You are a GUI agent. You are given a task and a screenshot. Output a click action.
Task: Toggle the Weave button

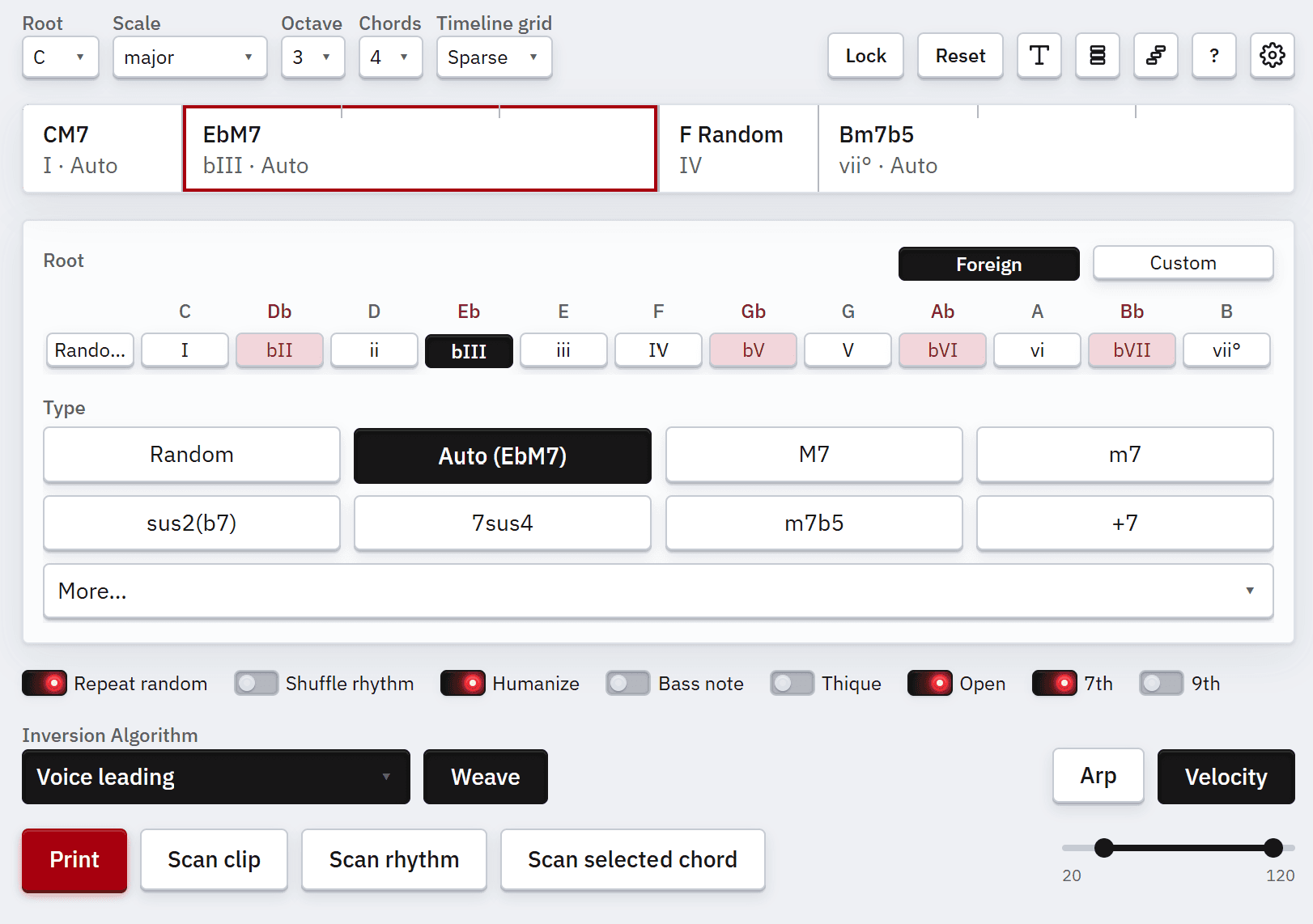pyautogui.click(x=486, y=777)
